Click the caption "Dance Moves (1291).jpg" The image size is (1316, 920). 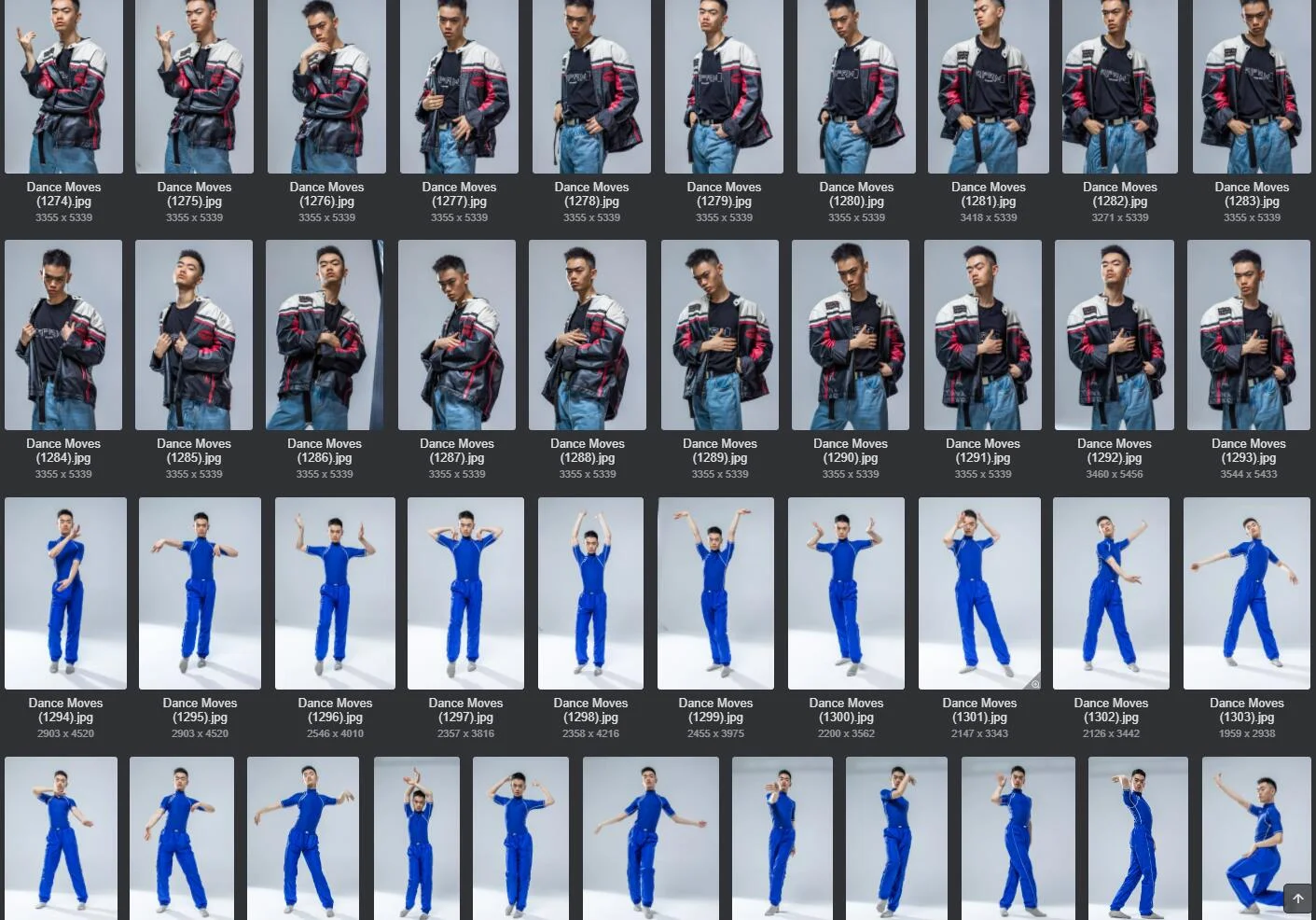[983, 451]
